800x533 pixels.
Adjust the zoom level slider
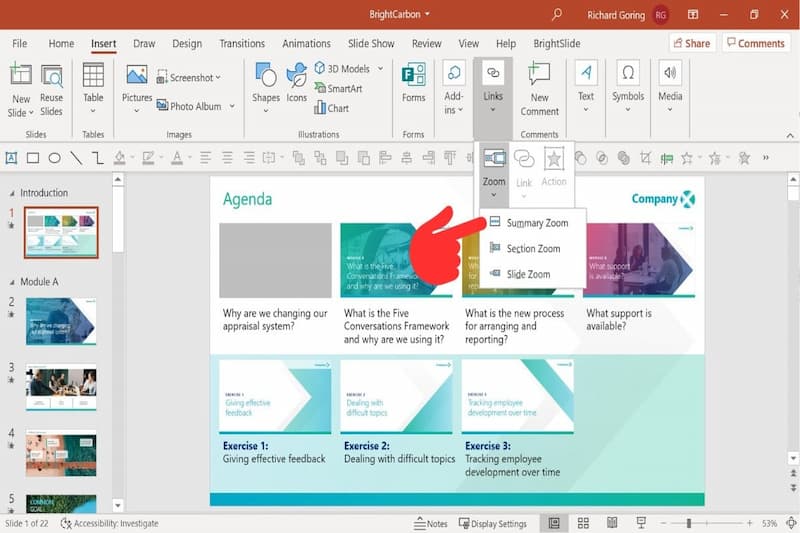688,523
